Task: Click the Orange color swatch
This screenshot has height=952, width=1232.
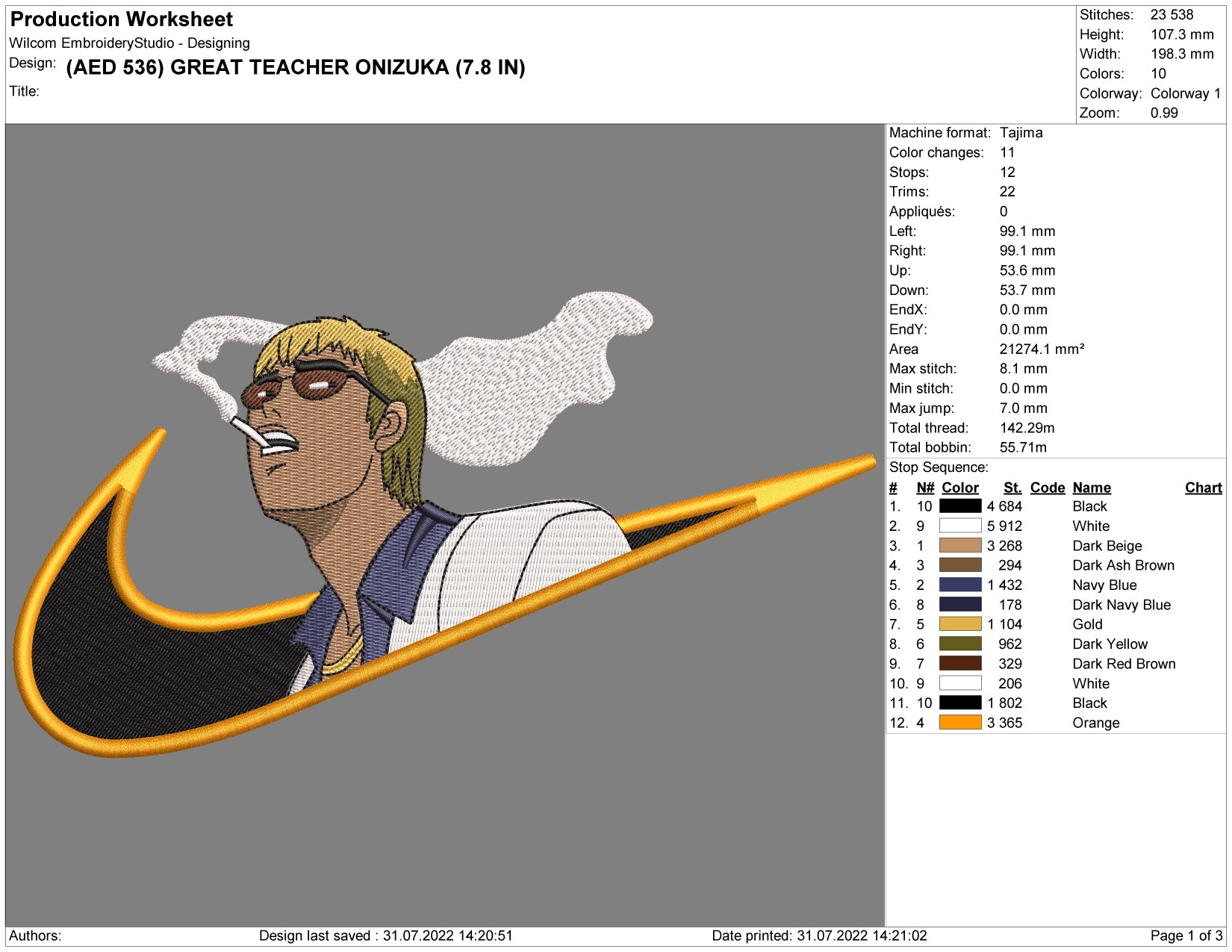Action: coord(960,723)
